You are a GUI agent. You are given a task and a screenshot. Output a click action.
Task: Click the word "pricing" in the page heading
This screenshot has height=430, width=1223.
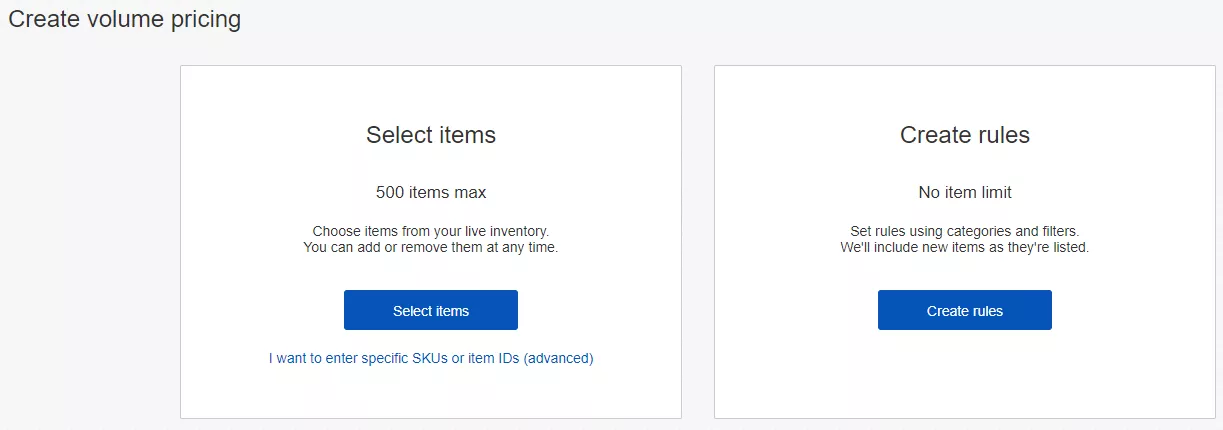tap(205, 19)
